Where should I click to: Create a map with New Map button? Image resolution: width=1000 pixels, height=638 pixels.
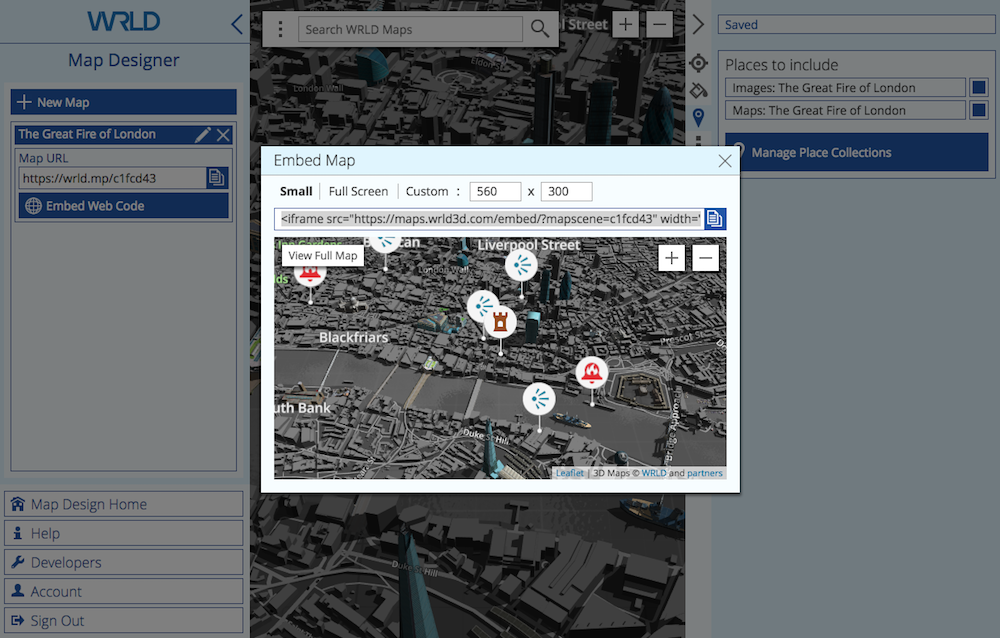pos(124,102)
